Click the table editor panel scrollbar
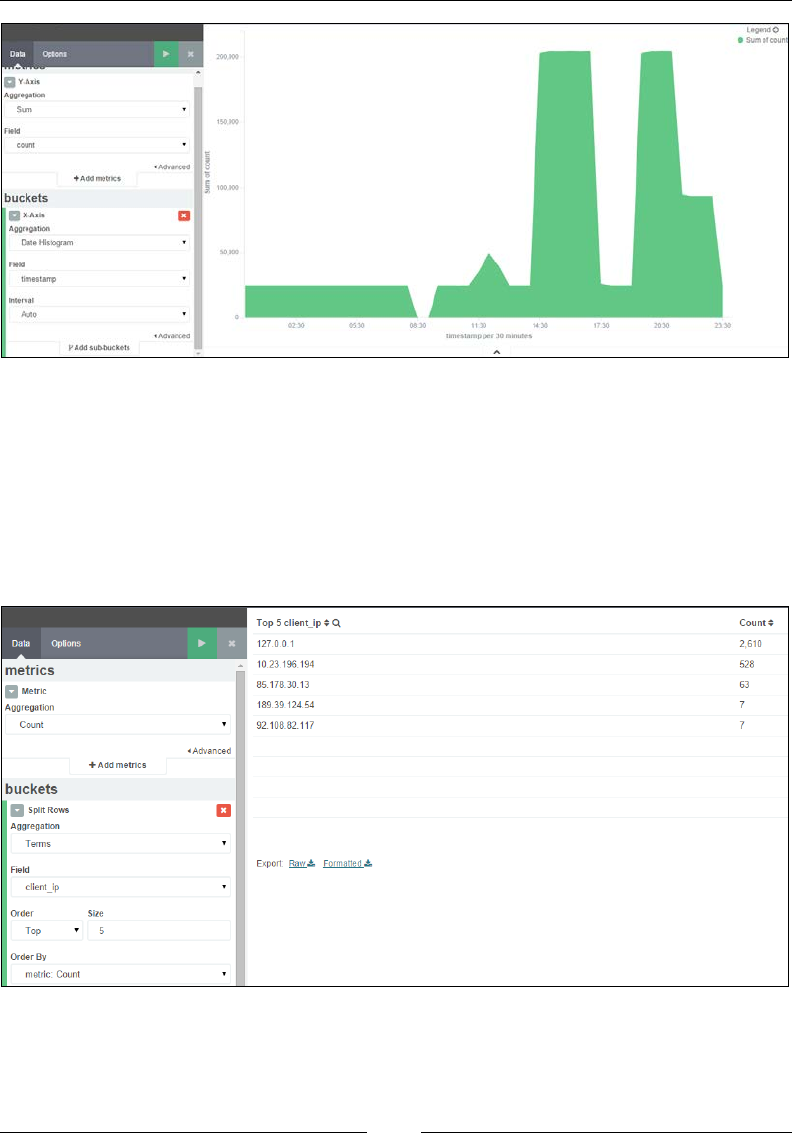The width and height of the screenshot is (792, 1142). coord(240,827)
